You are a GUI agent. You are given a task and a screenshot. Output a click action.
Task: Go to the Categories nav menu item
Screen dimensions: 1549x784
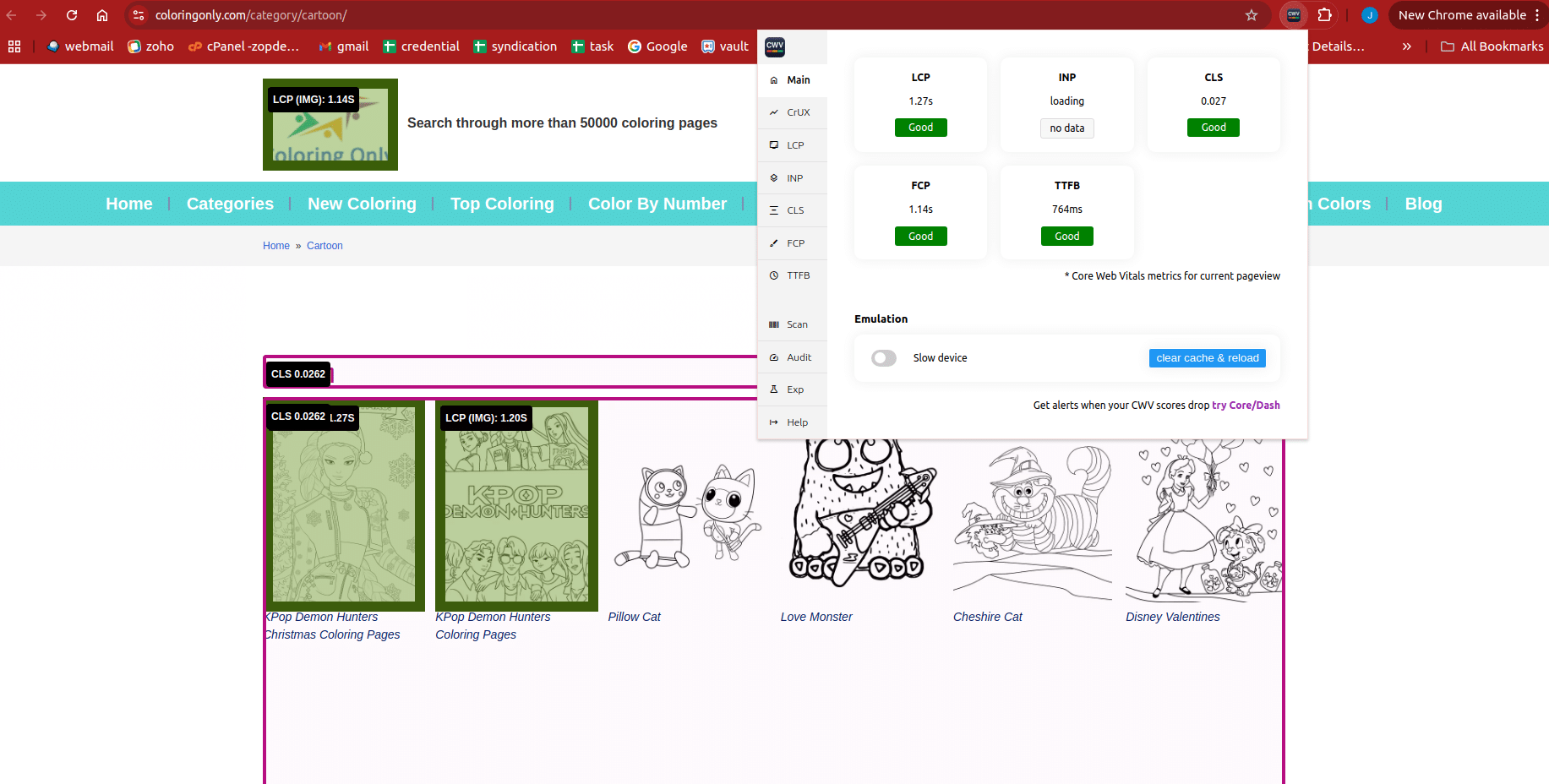click(230, 204)
